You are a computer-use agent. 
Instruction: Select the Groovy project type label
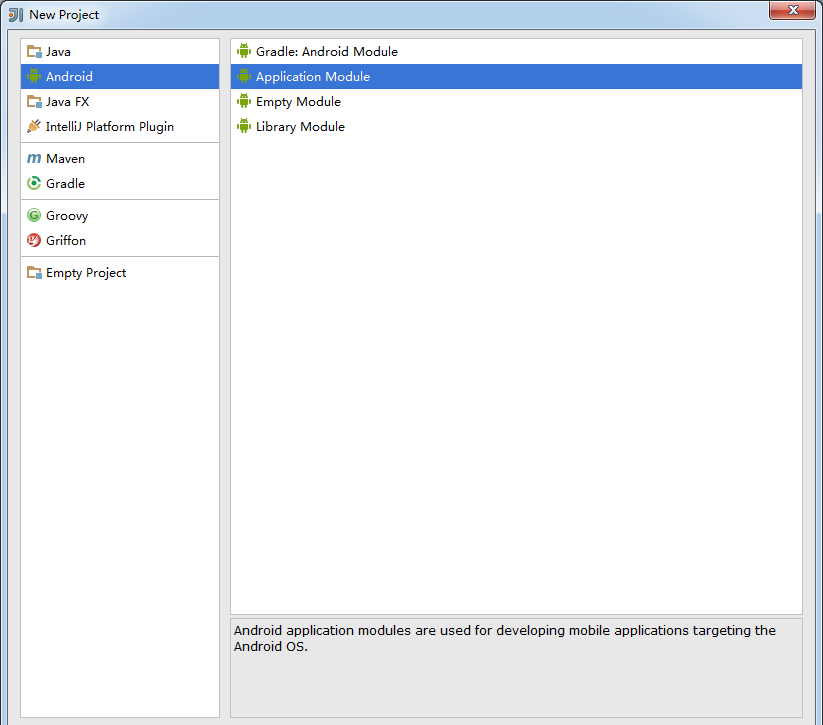click(67, 216)
